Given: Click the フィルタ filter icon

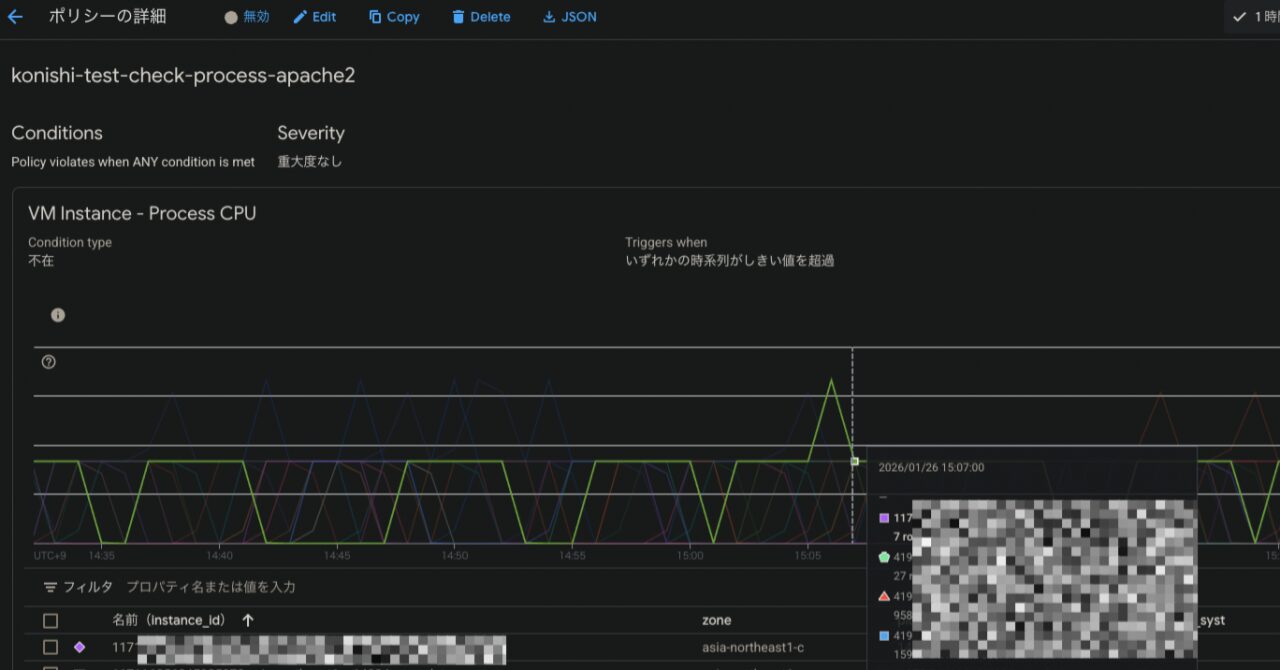Looking at the screenshot, I should pos(50,587).
